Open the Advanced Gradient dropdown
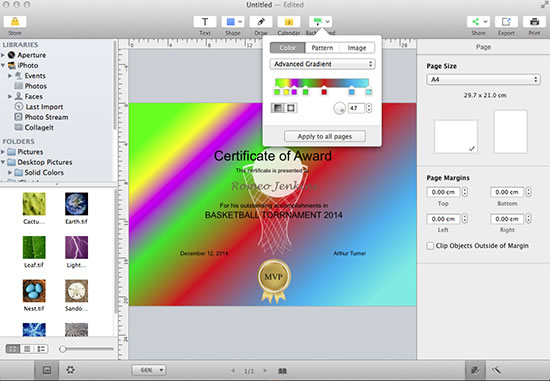Screen dimensions: 550x381 [322, 64]
